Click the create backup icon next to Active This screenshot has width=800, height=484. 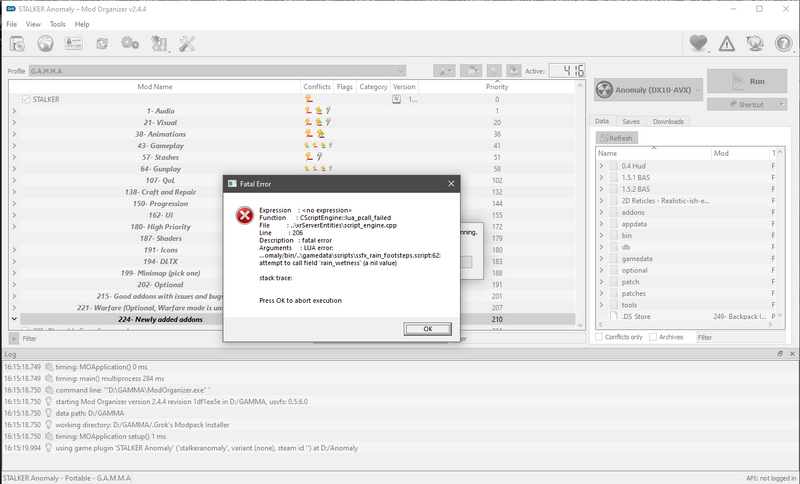point(514,71)
